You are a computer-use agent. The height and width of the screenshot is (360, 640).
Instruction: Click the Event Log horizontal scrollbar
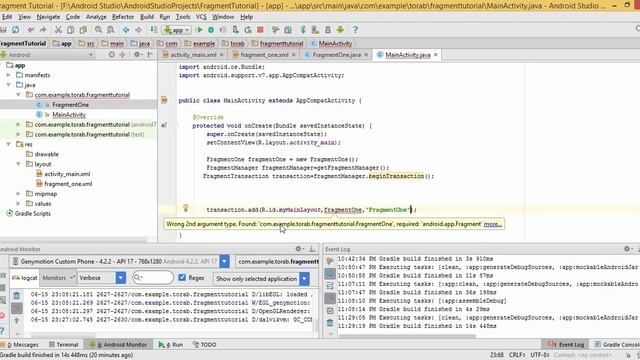tap(407, 336)
